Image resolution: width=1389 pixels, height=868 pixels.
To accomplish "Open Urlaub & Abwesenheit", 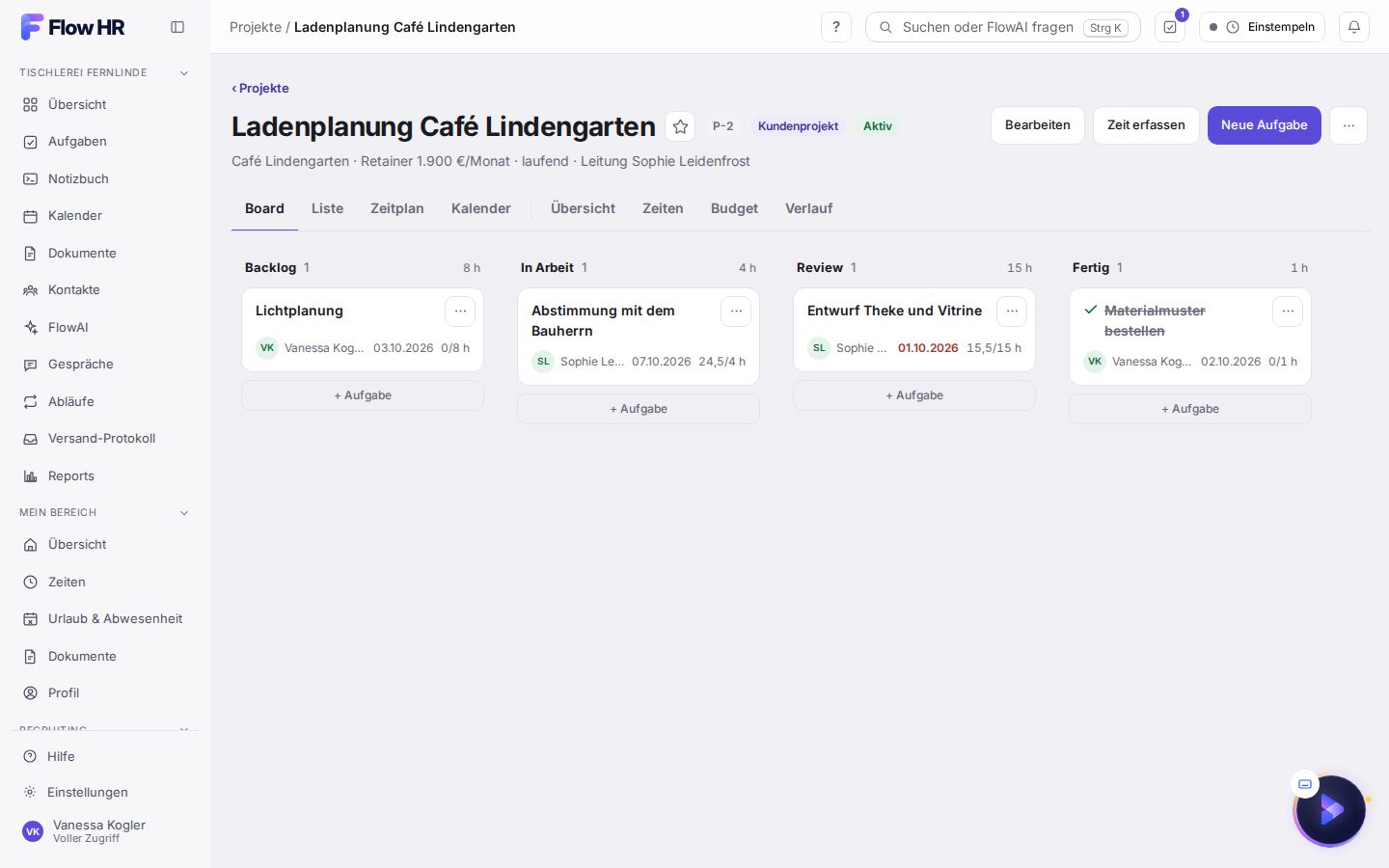I will coord(105,618).
